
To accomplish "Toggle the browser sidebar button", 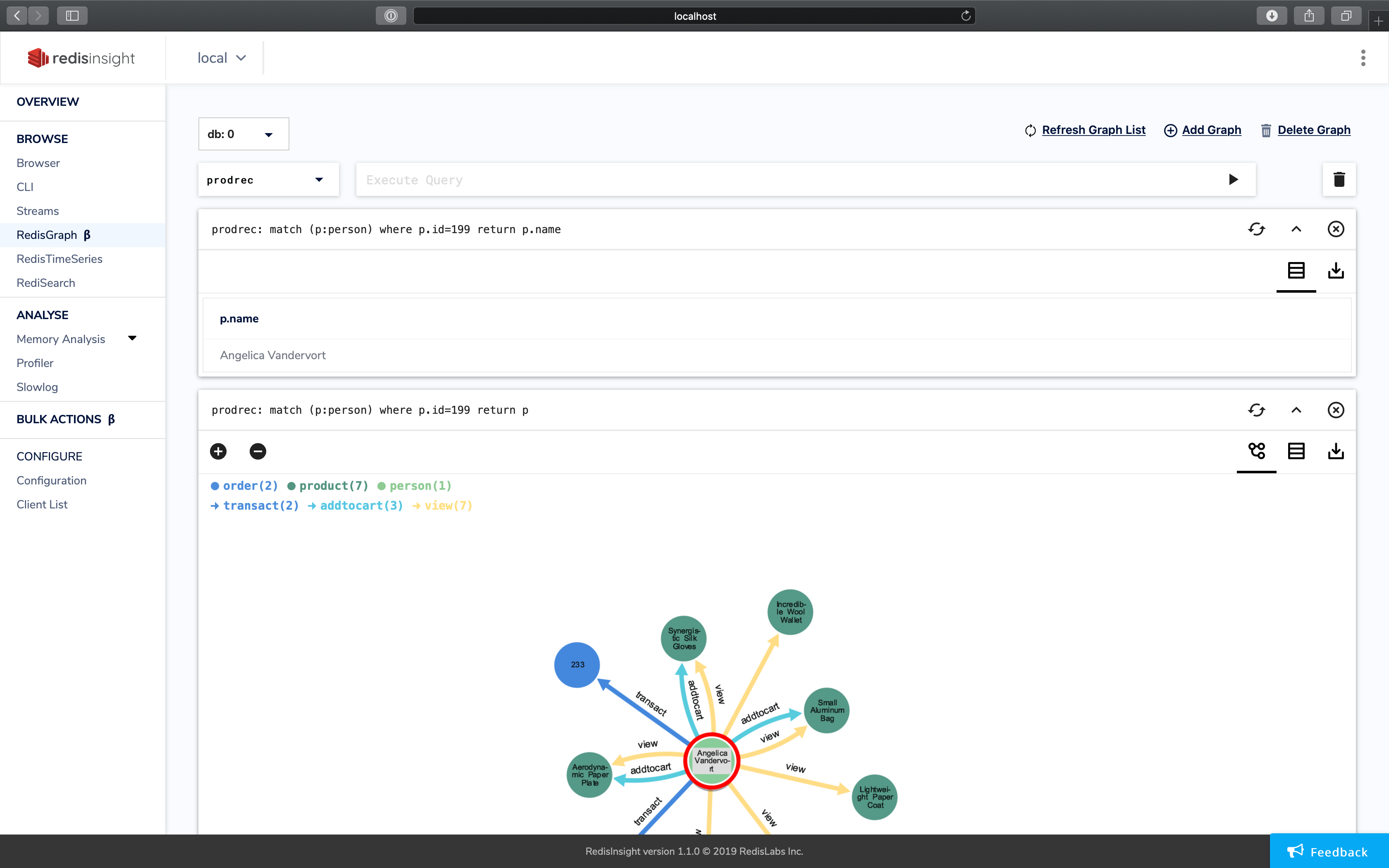I will (x=72, y=16).
